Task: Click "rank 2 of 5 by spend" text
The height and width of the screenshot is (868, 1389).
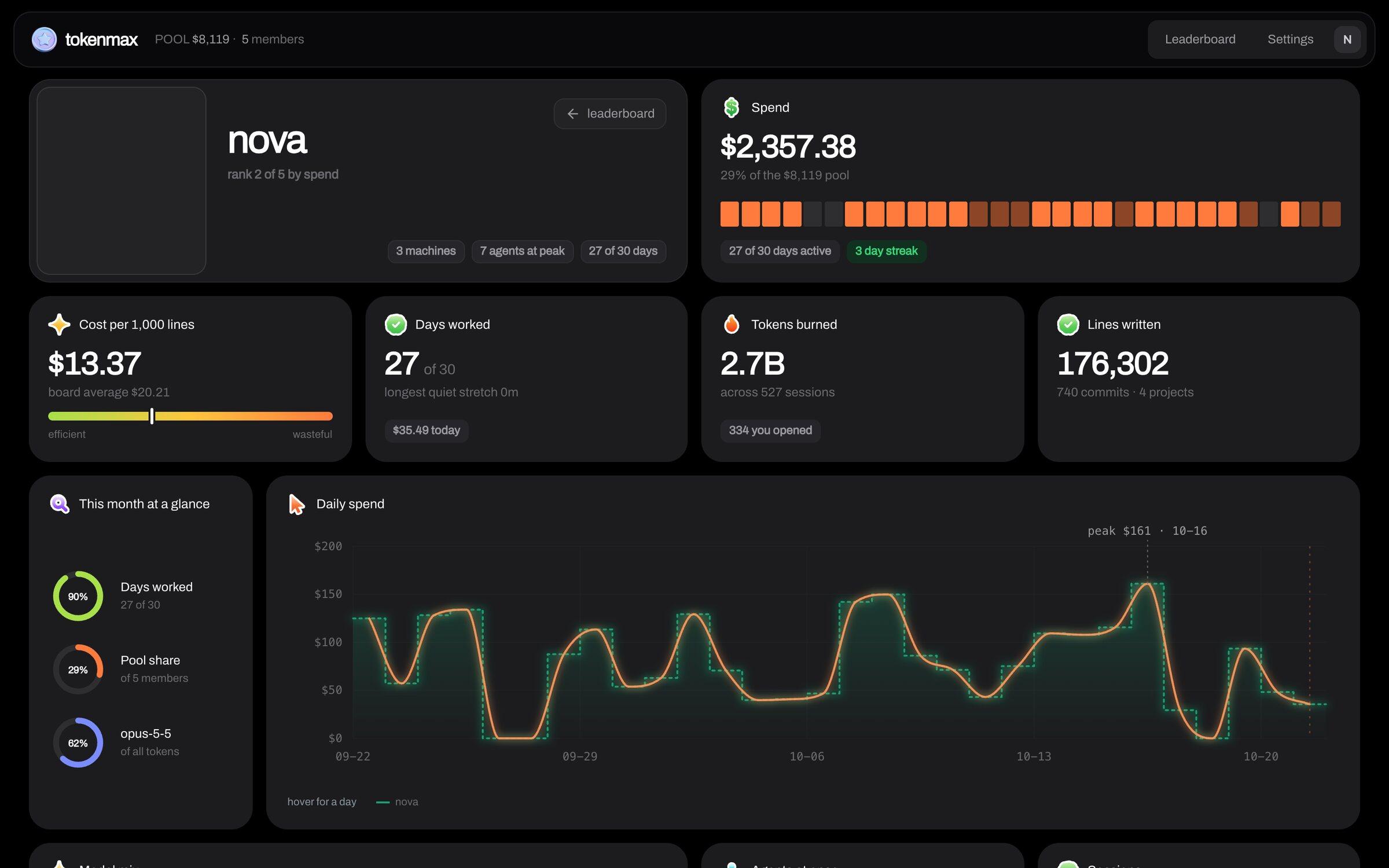Action: [x=283, y=174]
